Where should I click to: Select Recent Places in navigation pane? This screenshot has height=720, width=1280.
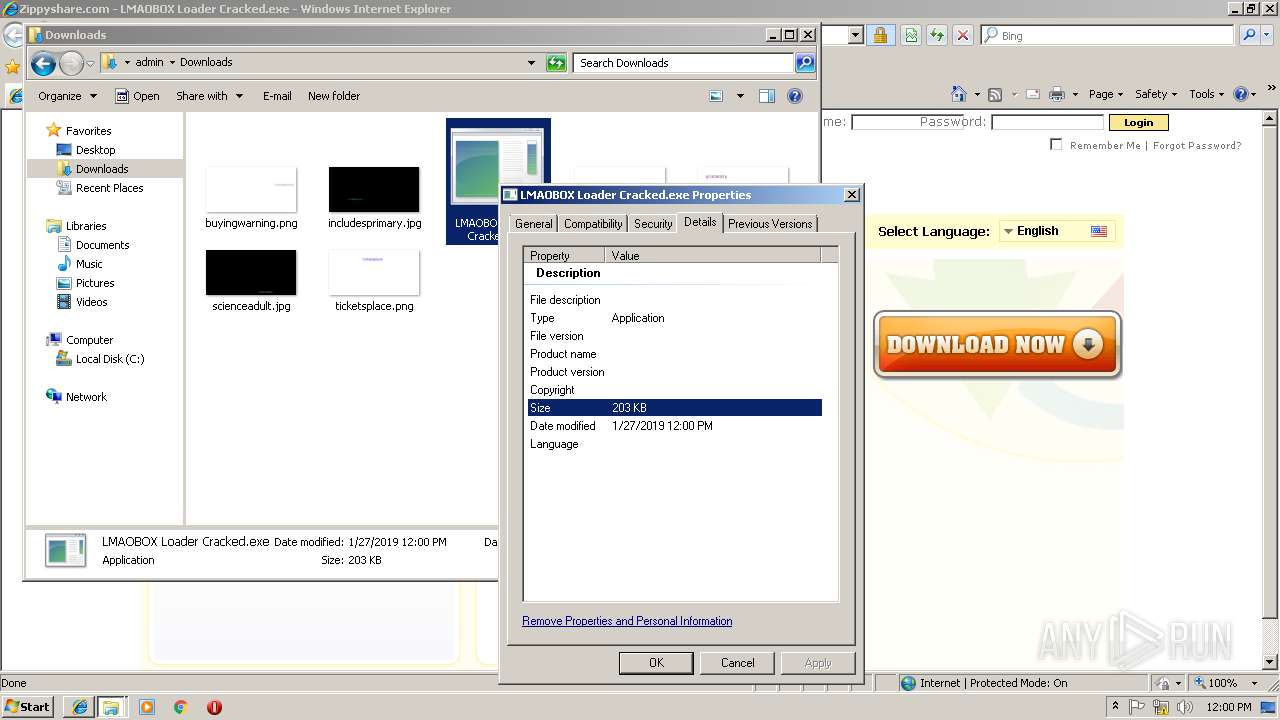tap(109, 188)
